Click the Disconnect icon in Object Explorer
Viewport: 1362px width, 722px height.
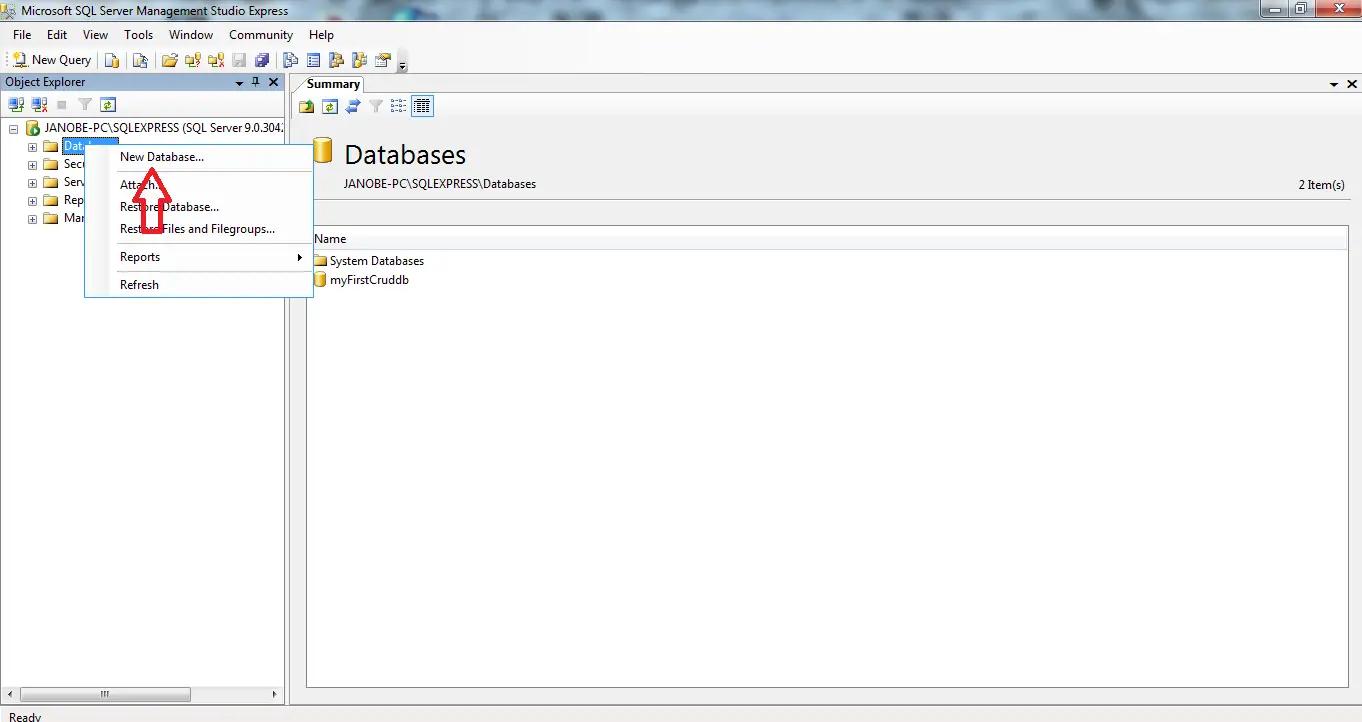coord(39,104)
